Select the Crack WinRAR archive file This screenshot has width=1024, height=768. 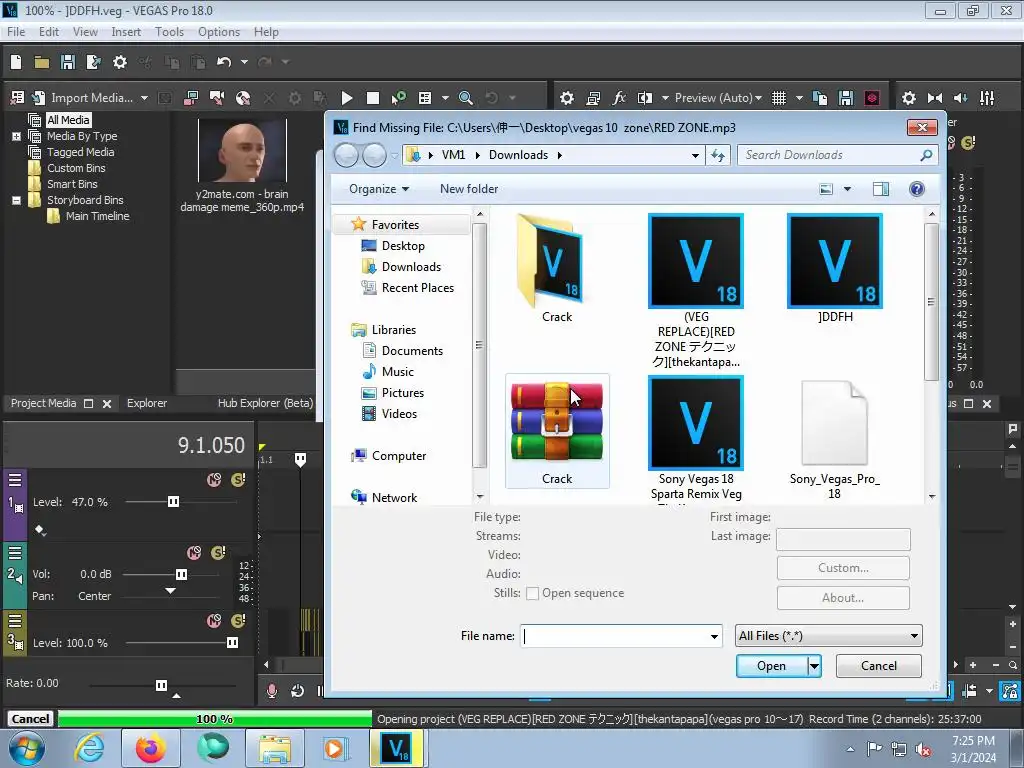coord(556,432)
